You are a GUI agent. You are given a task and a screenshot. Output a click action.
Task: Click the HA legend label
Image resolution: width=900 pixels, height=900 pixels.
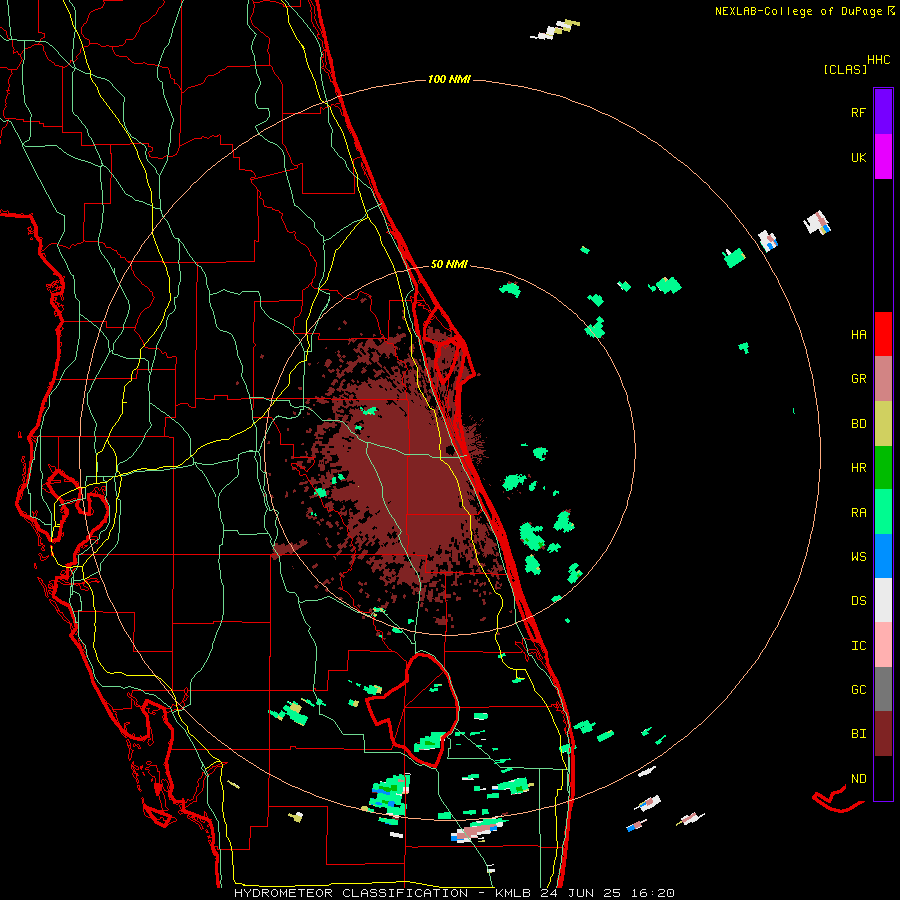858,335
